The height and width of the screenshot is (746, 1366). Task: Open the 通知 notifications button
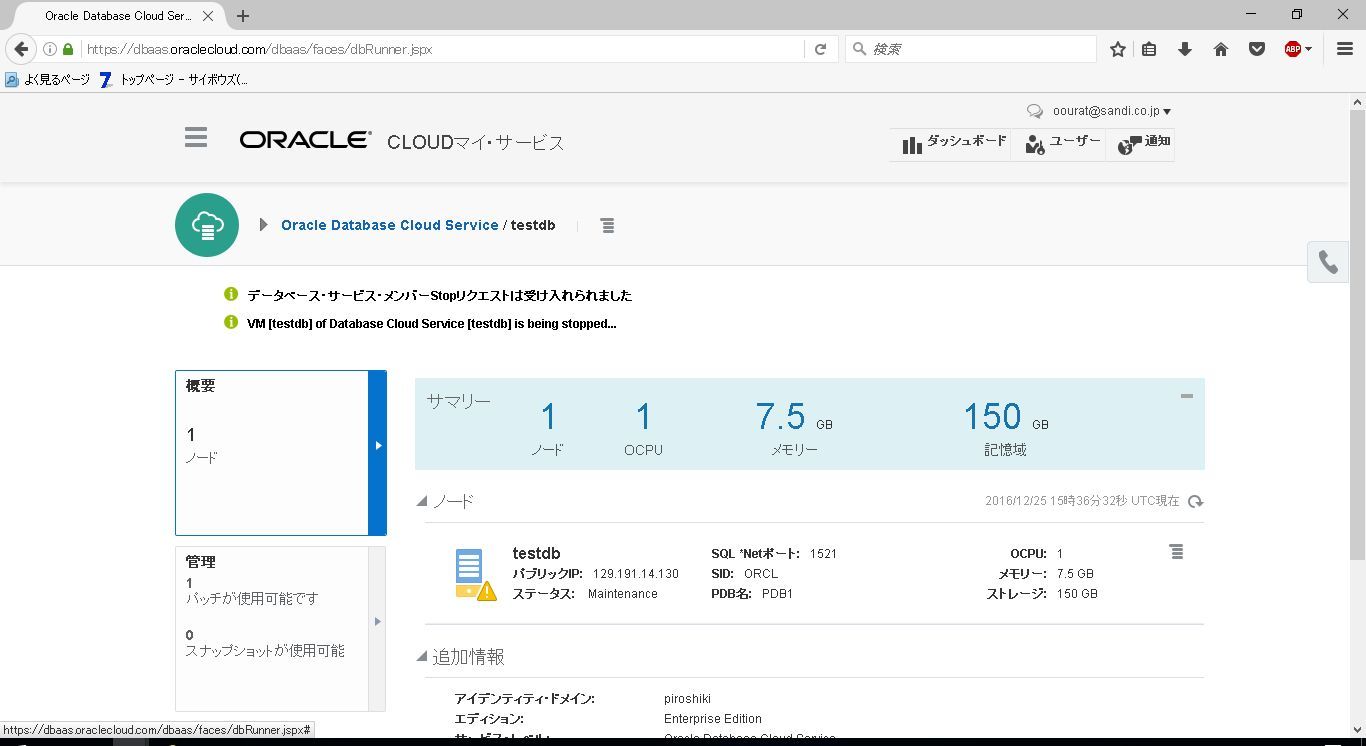pyautogui.click(x=1143, y=143)
